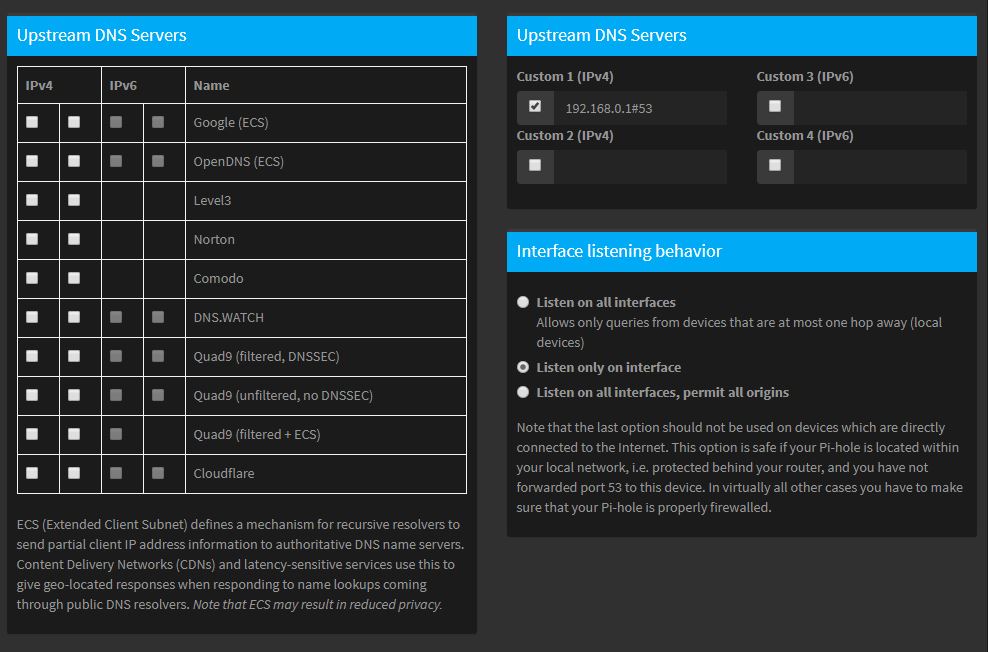Select first IPv4 box for Quad9 (unfiltered, no DNSSEC)
The image size is (988, 652).
[32, 395]
